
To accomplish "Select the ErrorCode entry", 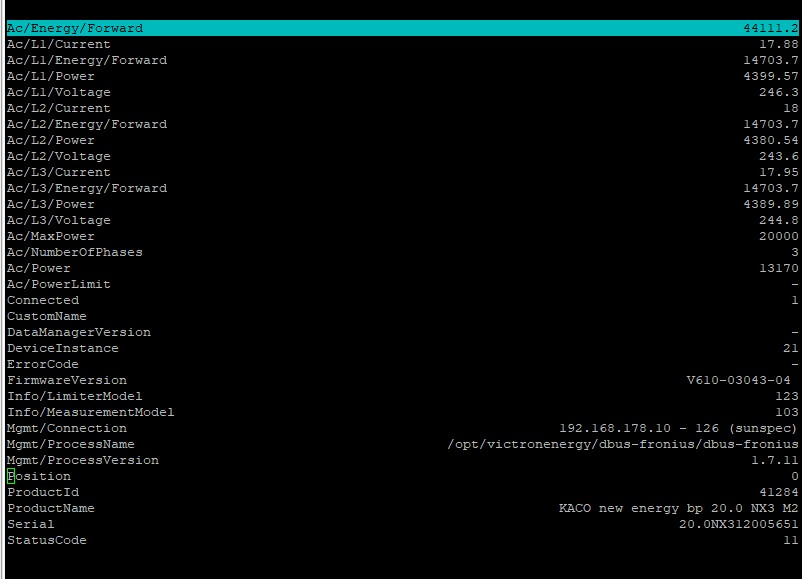I will (402, 364).
